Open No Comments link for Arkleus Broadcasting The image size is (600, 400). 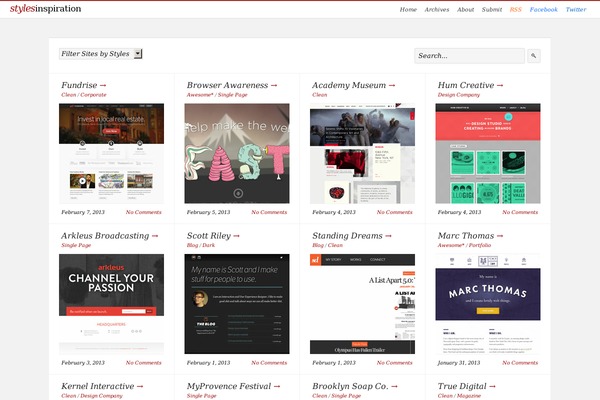(x=143, y=362)
